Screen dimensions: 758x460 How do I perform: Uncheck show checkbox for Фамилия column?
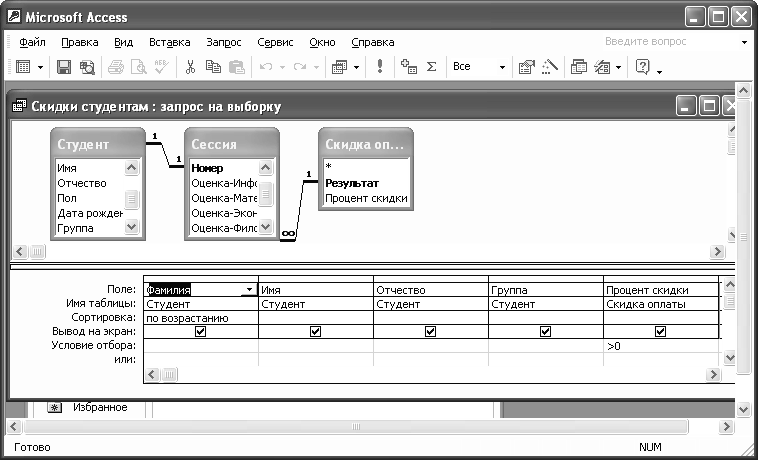(x=200, y=331)
